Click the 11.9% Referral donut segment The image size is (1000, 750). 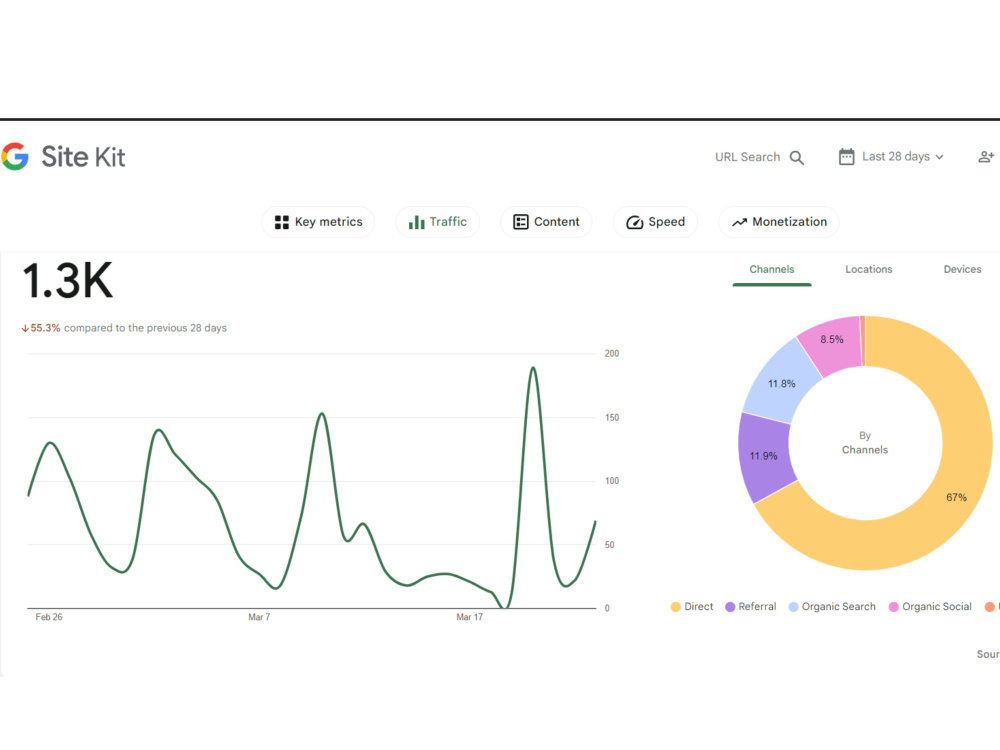click(x=763, y=456)
